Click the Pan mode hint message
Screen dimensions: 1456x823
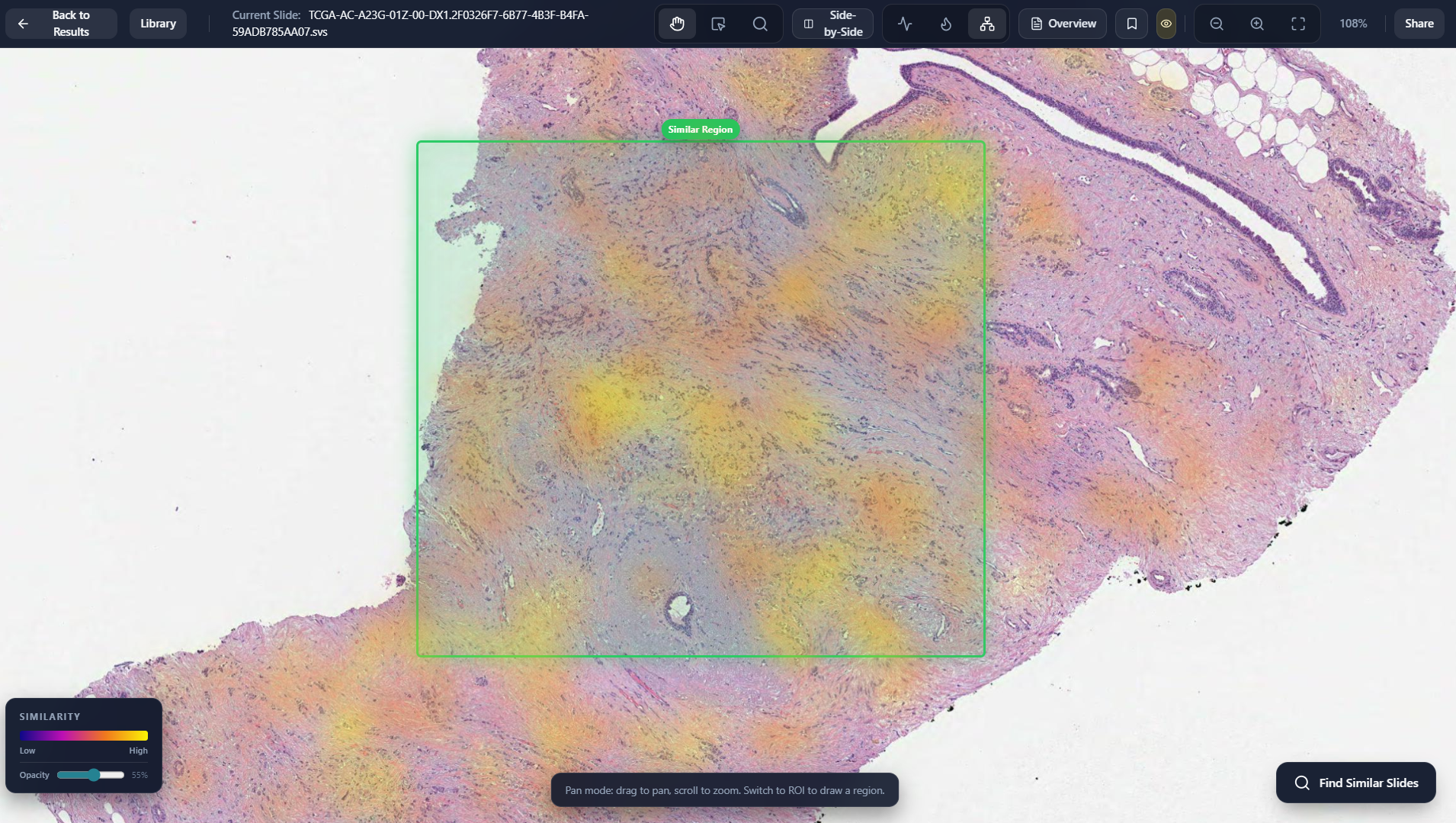(x=724, y=790)
